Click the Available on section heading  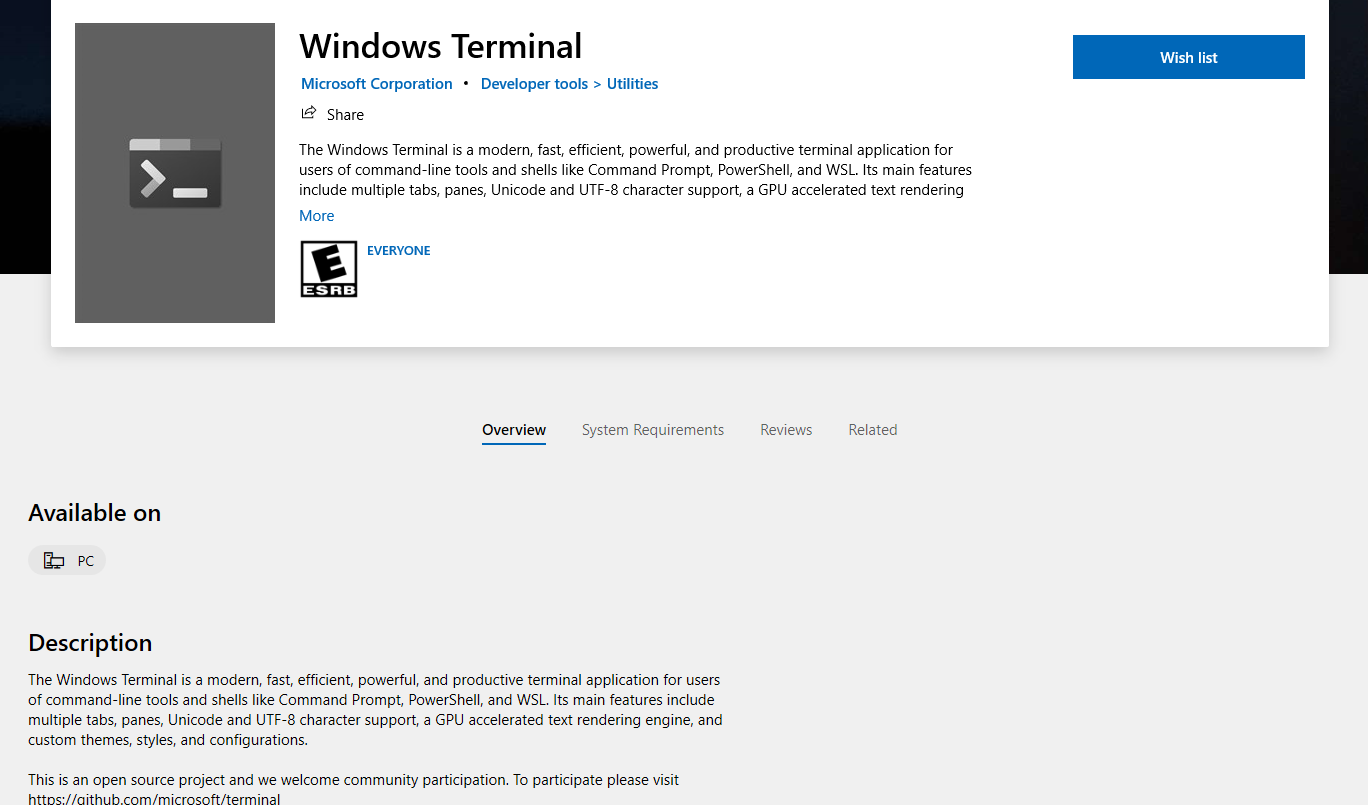click(x=94, y=513)
